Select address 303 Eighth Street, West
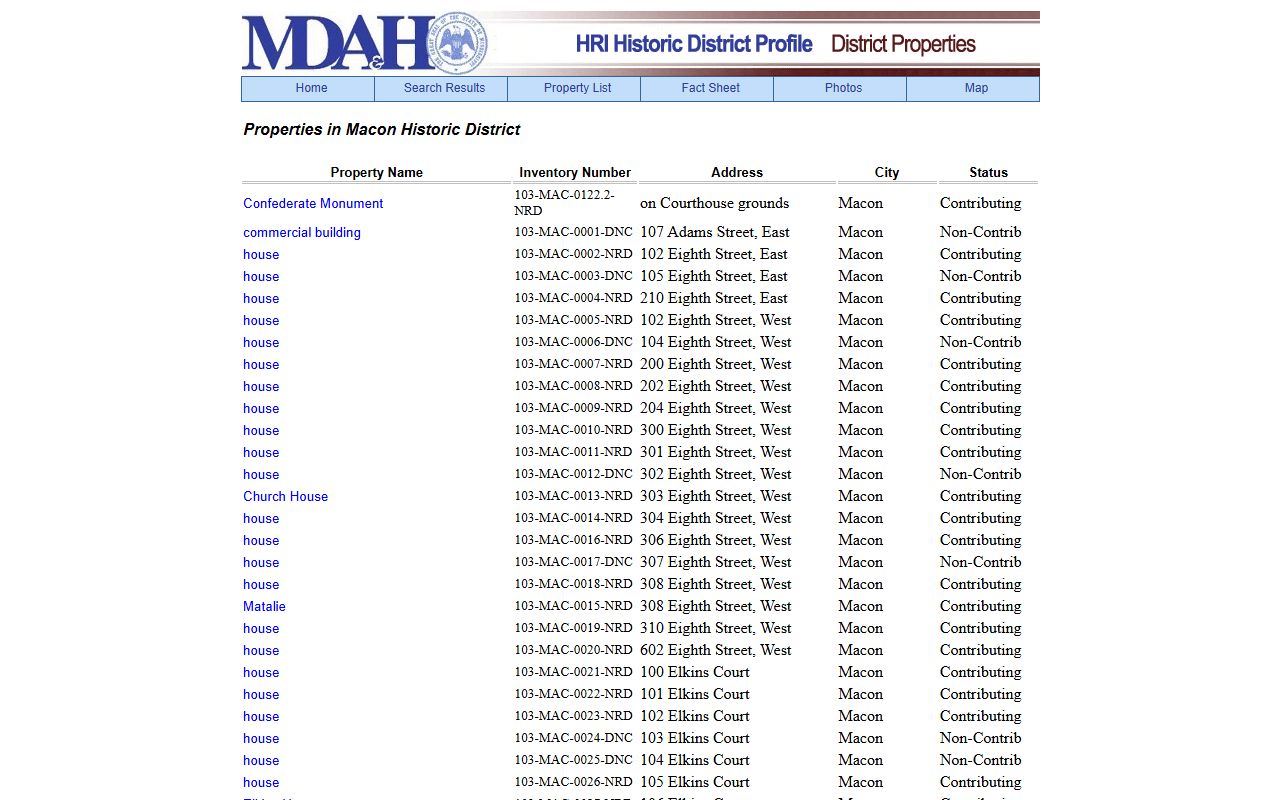Image resolution: width=1280 pixels, height=800 pixels. (716, 496)
